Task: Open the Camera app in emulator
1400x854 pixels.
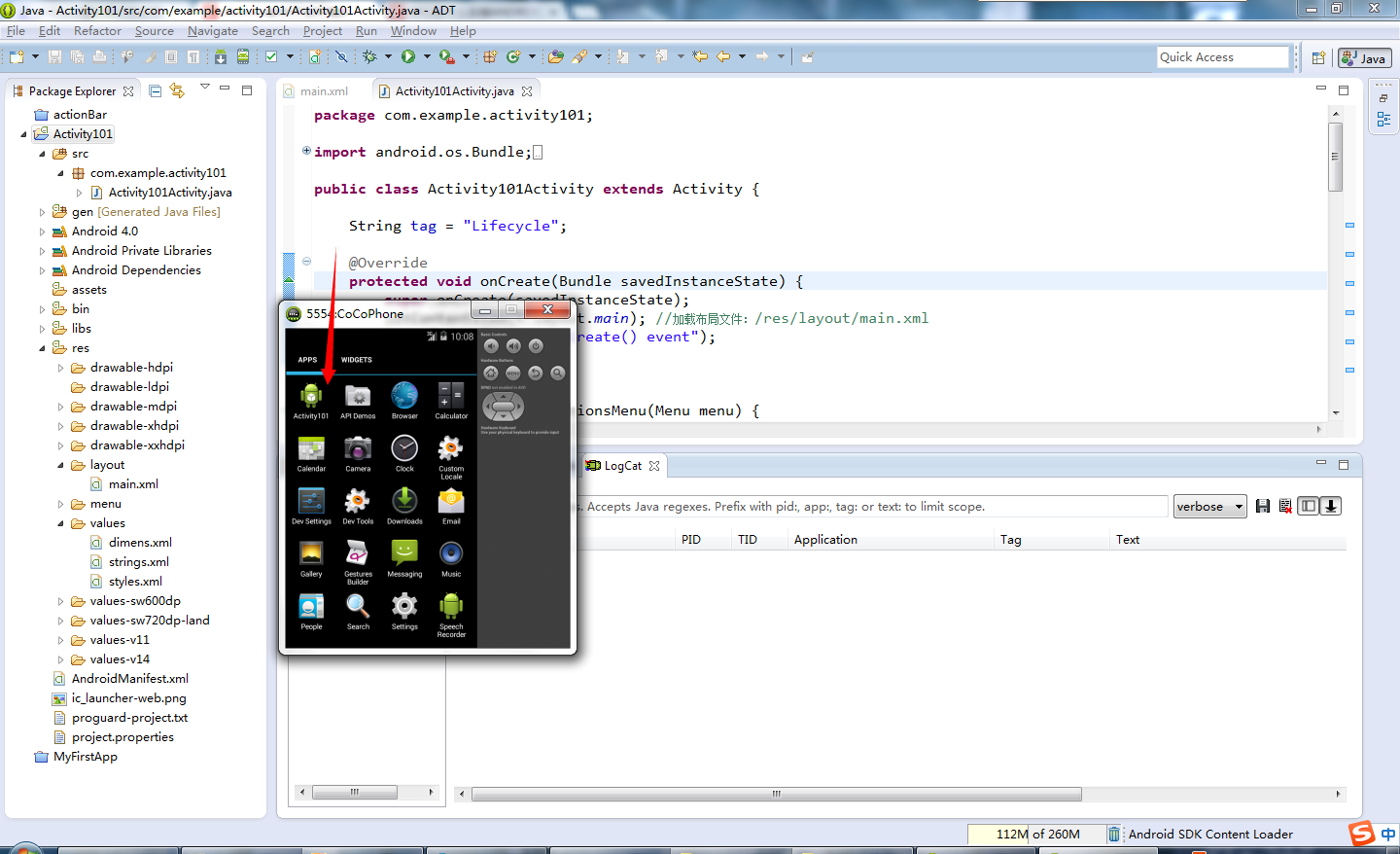Action: click(x=358, y=452)
